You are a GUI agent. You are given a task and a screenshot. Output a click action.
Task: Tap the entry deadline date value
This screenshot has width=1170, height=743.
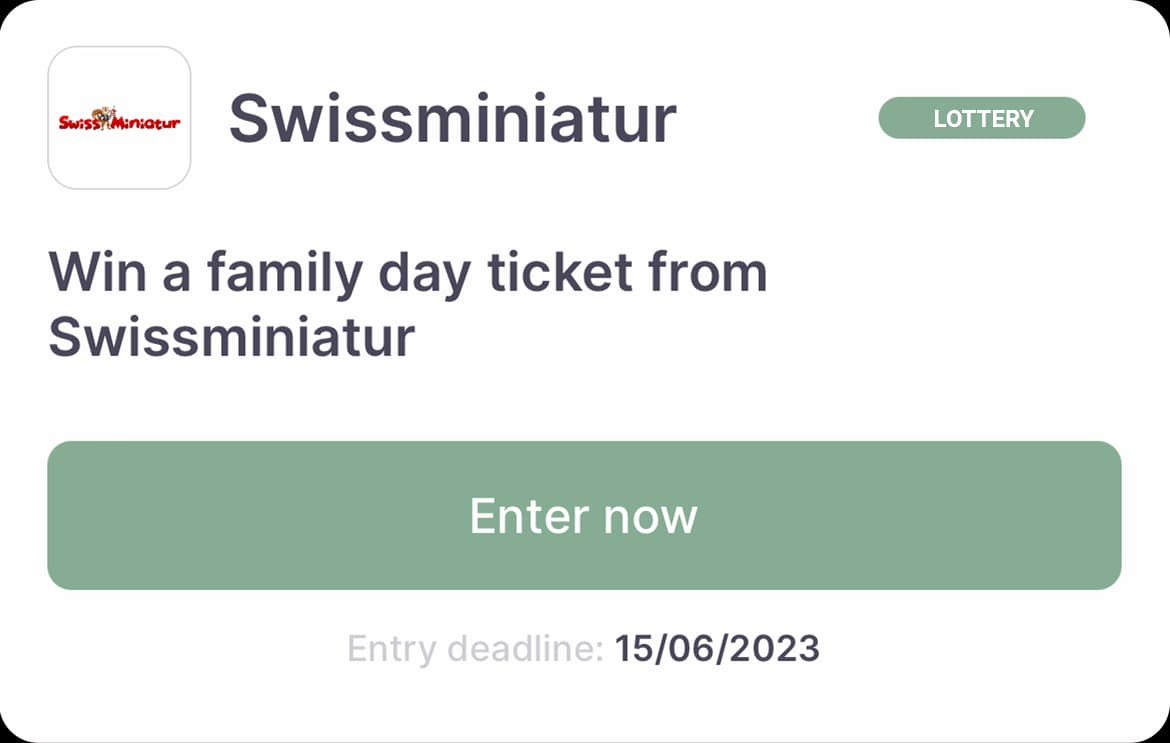717,648
